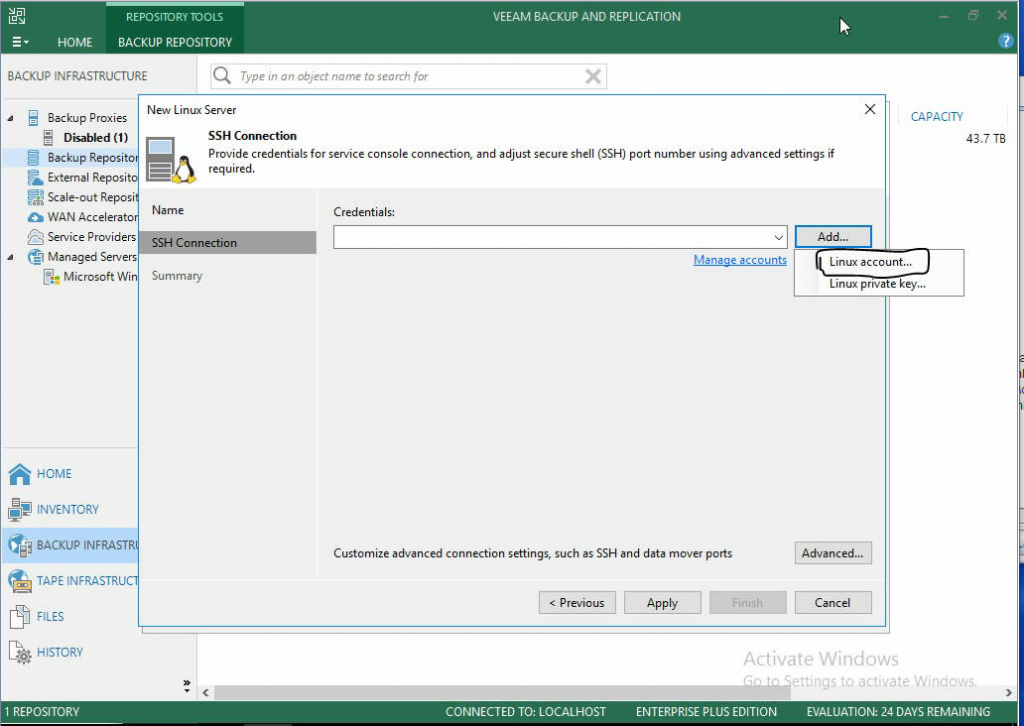Screen dimensions: 1024x726
Task: Collapse the Managed Servers tree node
Action: click(10, 257)
